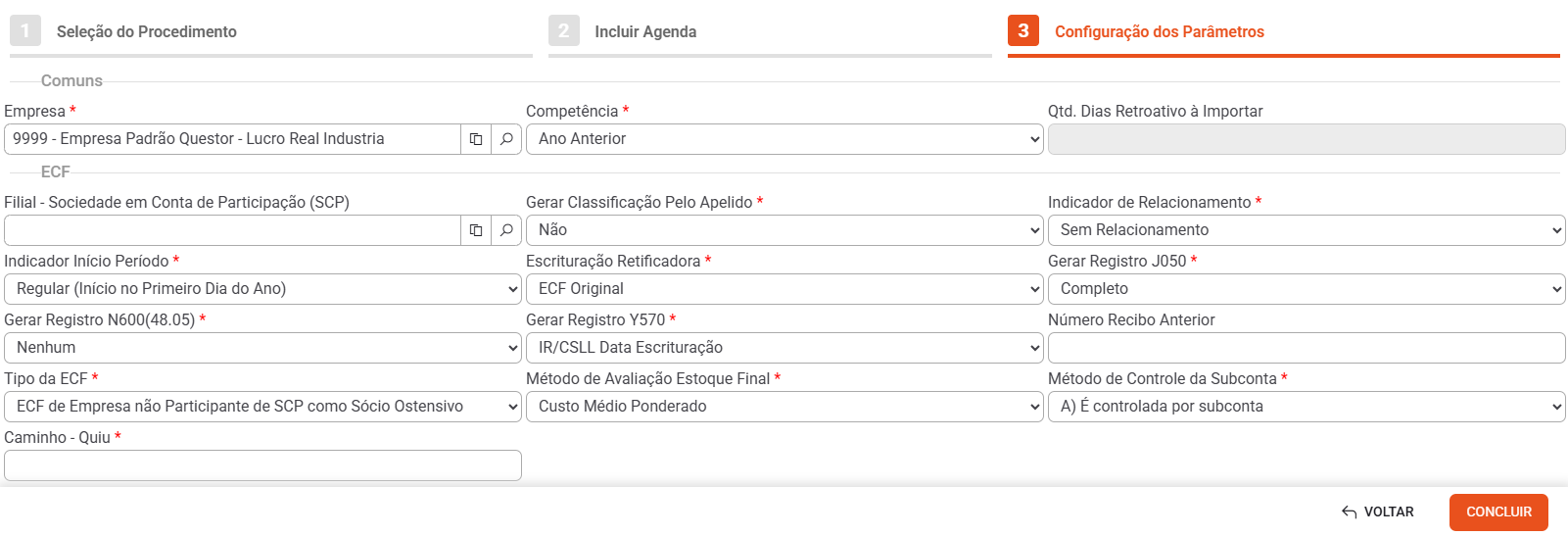
Task: Open the Indicador de Relacionamento dropdown
Action: 1307,230
